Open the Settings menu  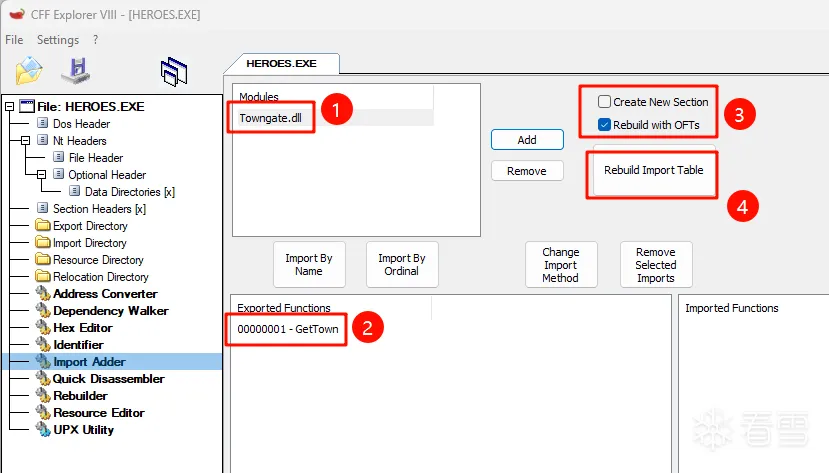pos(57,40)
